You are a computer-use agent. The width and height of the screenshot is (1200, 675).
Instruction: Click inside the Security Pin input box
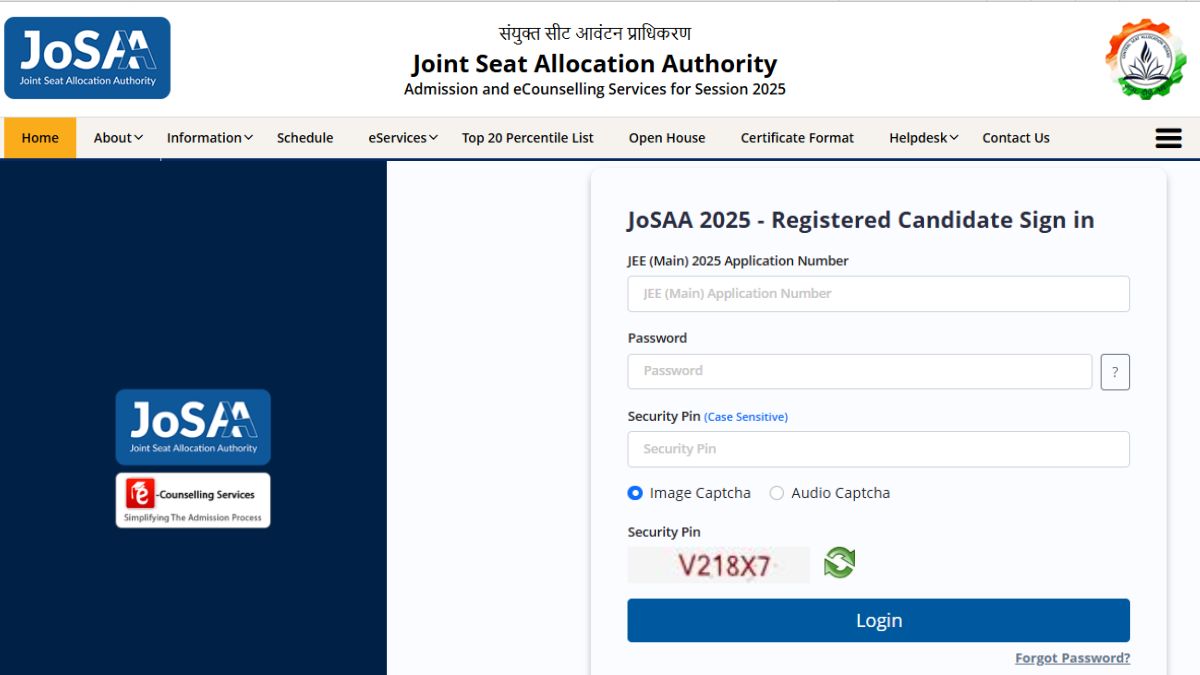(878, 449)
